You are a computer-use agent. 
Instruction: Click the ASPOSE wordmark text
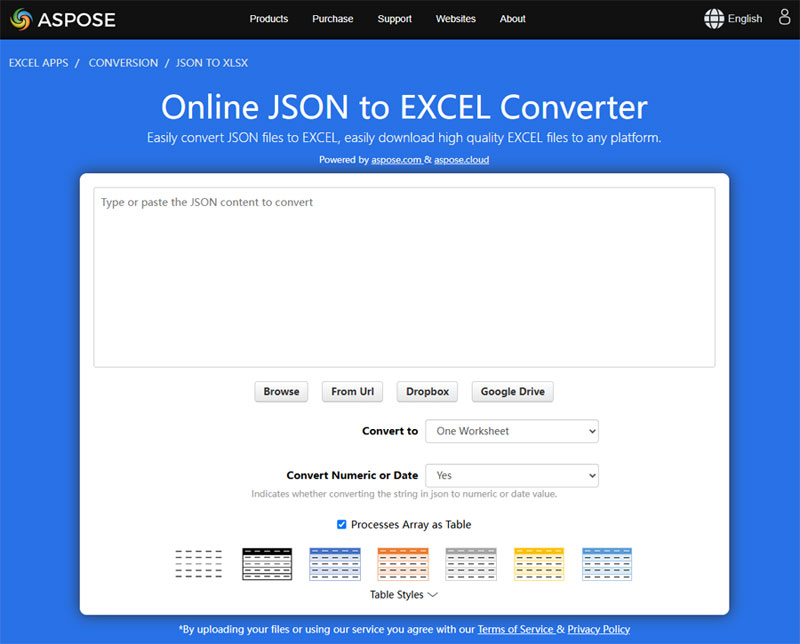(77, 20)
